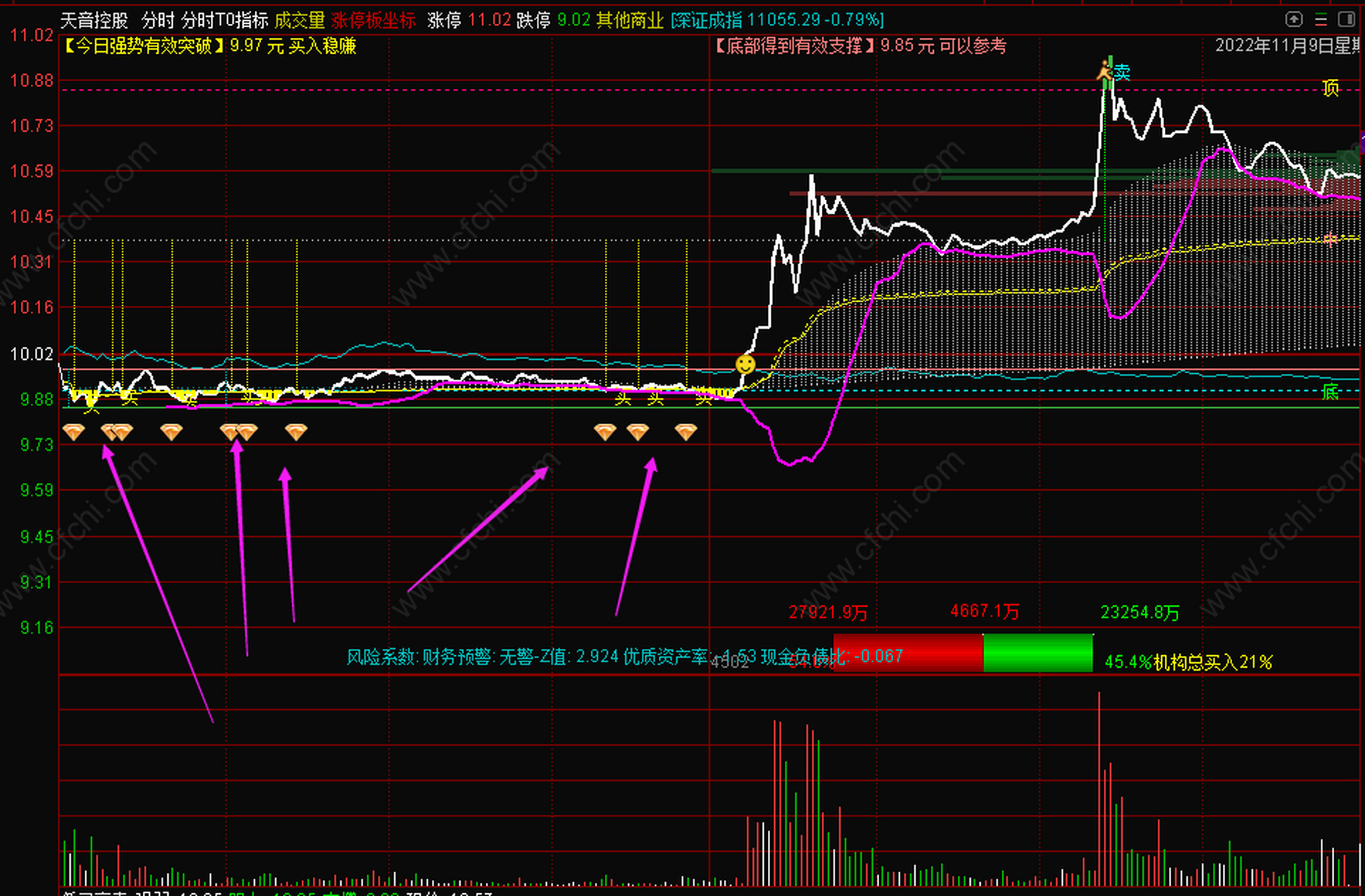The image size is (1365, 896).
Task: Click the 深证成指 index quote text
Action: [777, 20]
